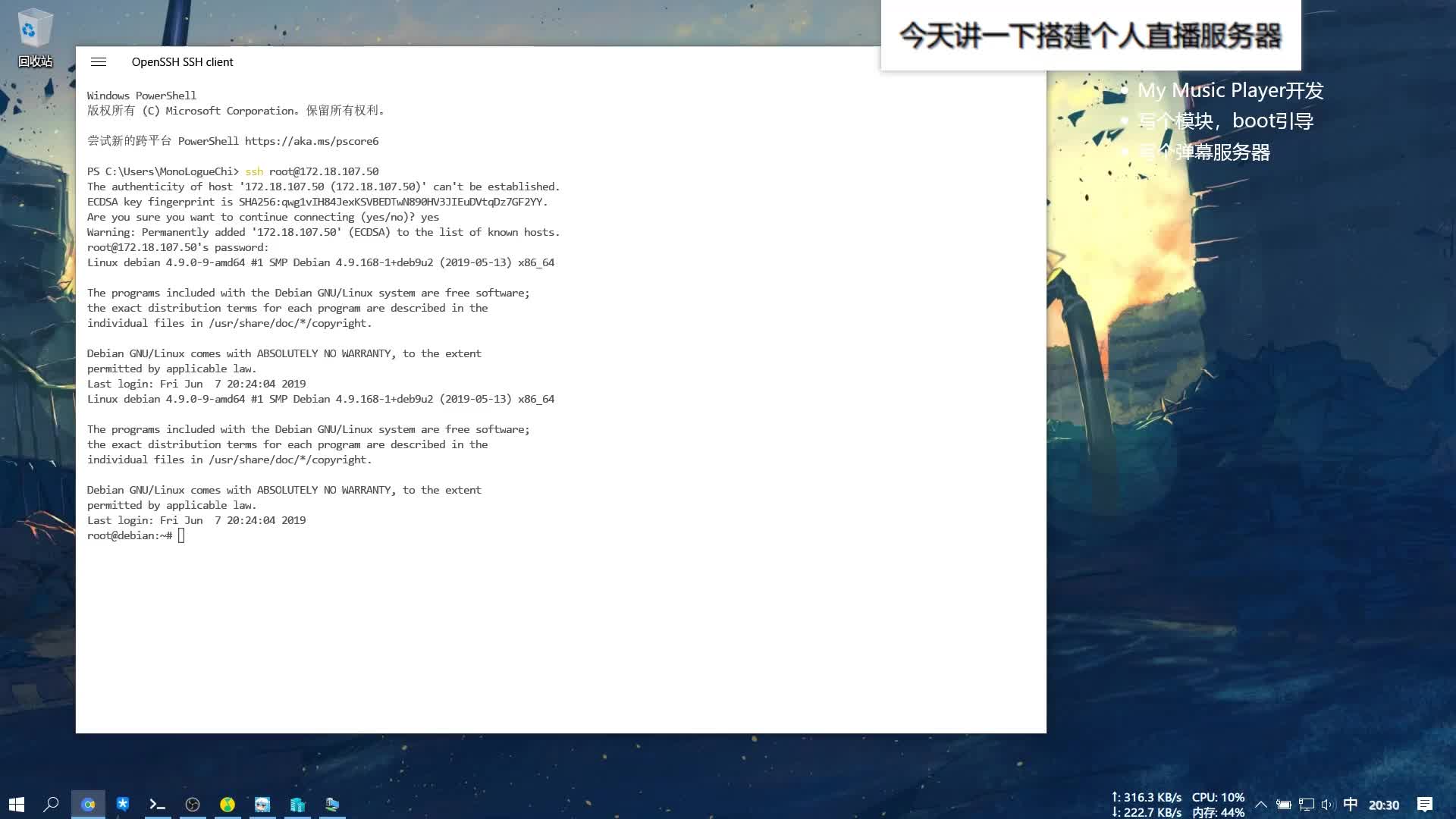The height and width of the screenshot is (819, 1456).
Task: Switch the Chinese input method indicator
Action: click(1351, 805)
